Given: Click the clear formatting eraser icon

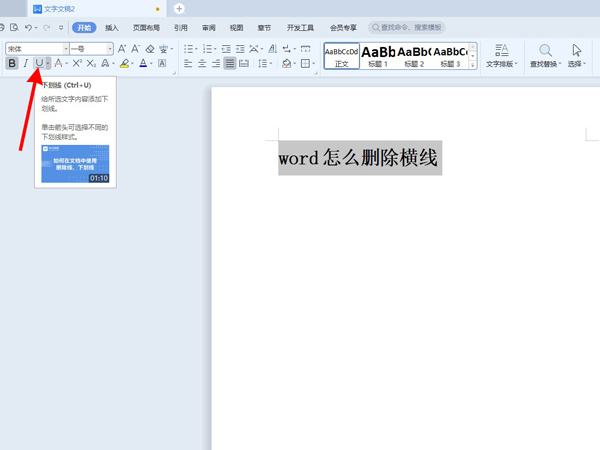Looking at the screenshot, I should coord(149,48).
